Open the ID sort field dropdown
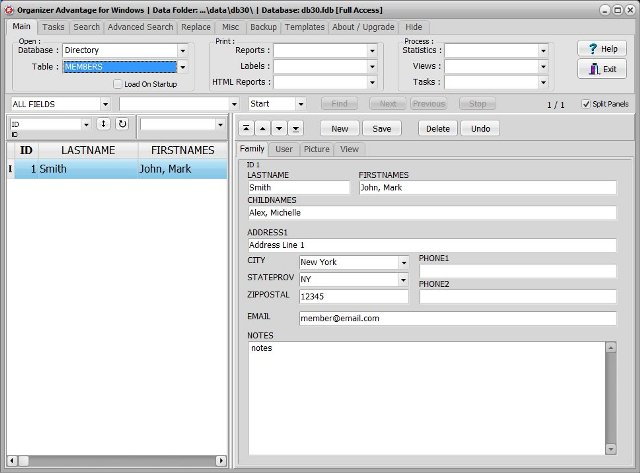The width and height of the screenshot is (640, 473). click(86, 124)
